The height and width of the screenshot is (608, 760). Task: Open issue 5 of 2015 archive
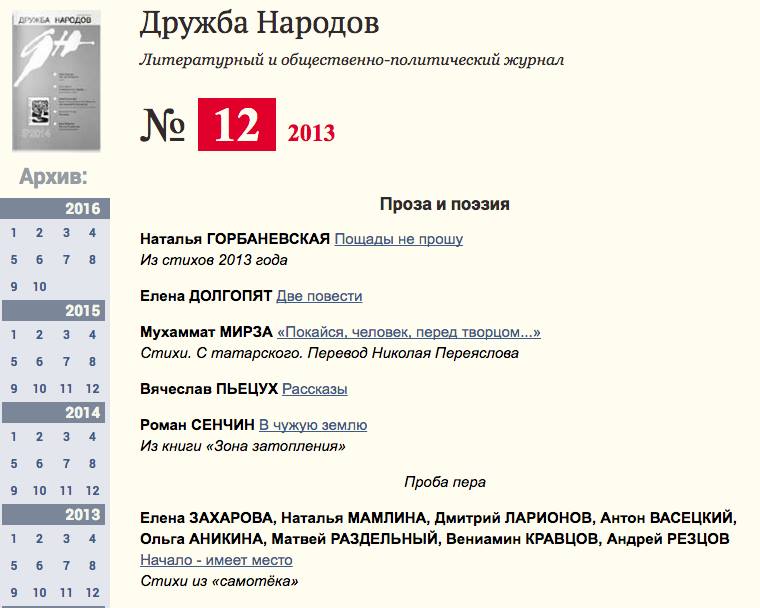click(14, 362)
